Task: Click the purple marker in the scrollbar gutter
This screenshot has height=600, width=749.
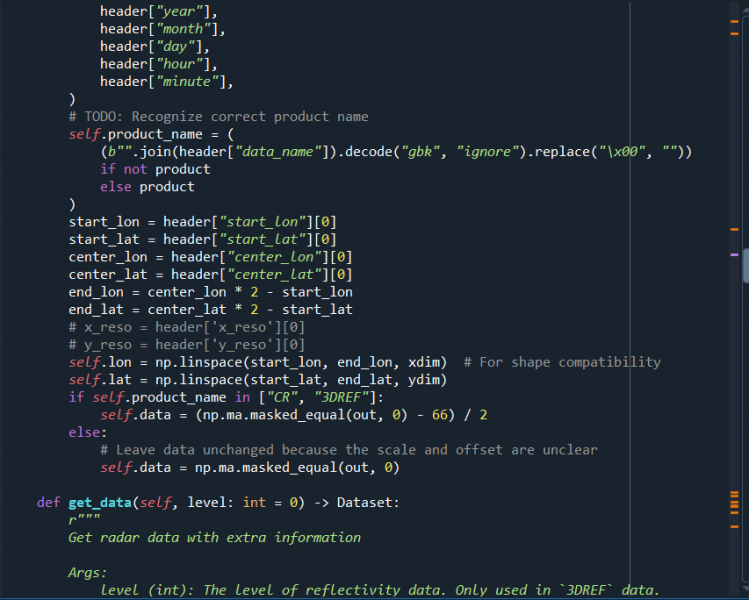Action: coord(735,256)
